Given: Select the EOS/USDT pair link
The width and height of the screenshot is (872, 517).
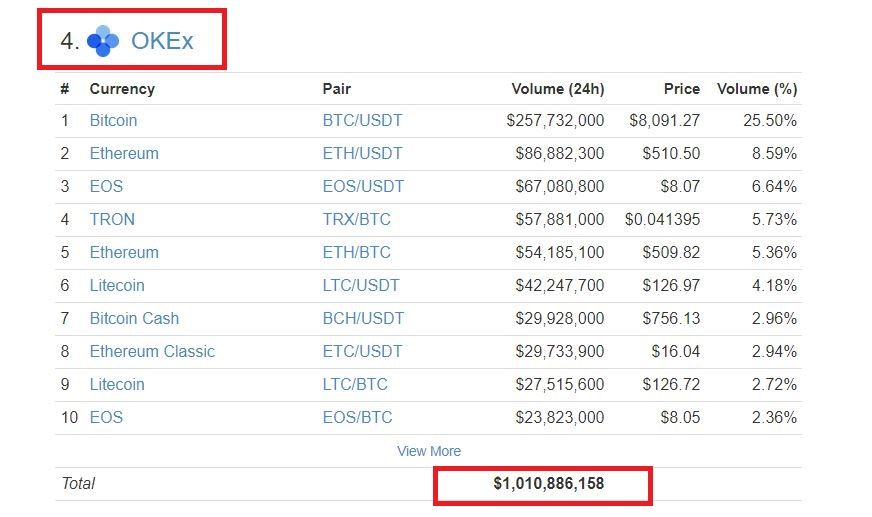Looking at the screenshot, I should pos(362,186).
